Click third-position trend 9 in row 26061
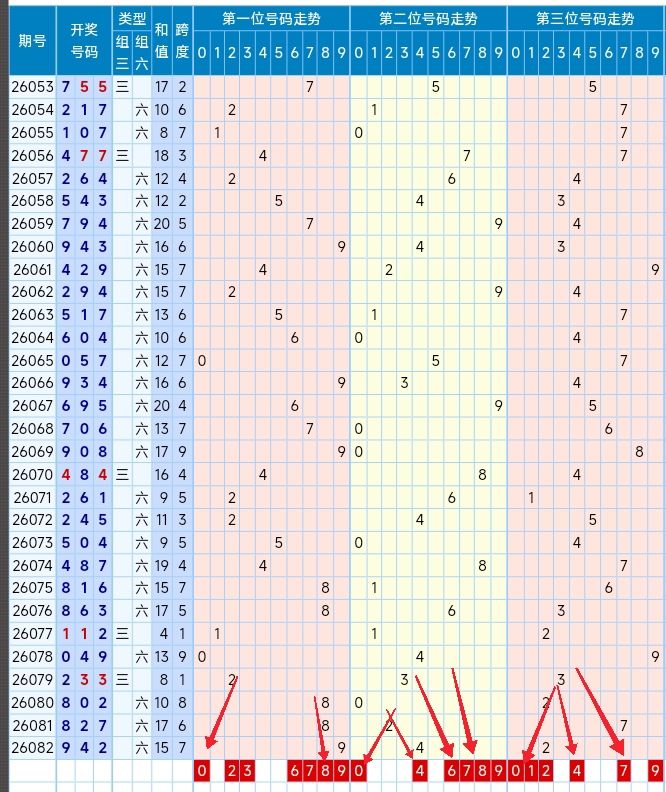Viewport: 666px width, 792px height. click(x=655, y=270)
